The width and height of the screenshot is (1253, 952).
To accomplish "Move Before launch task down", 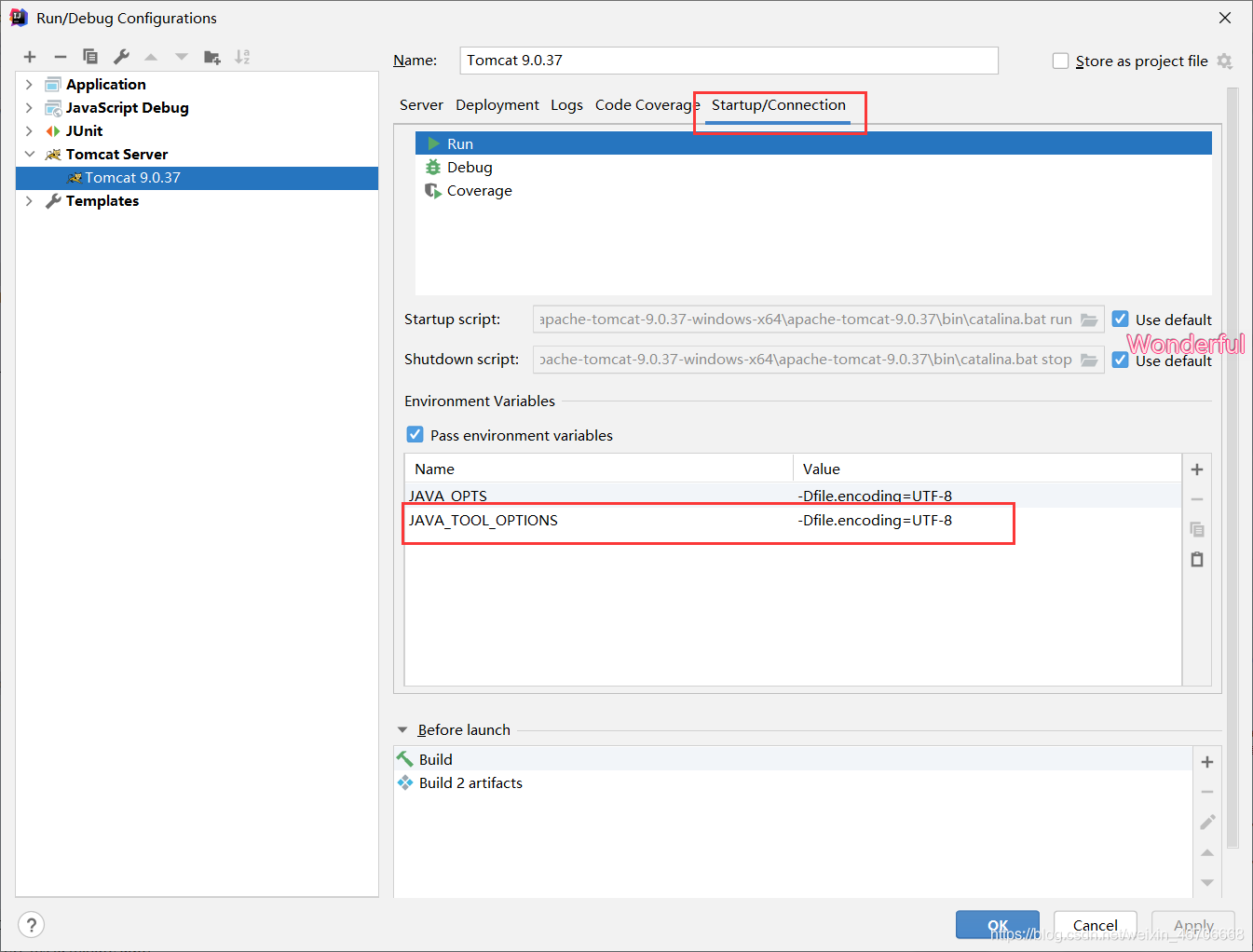I will 1207,882.
